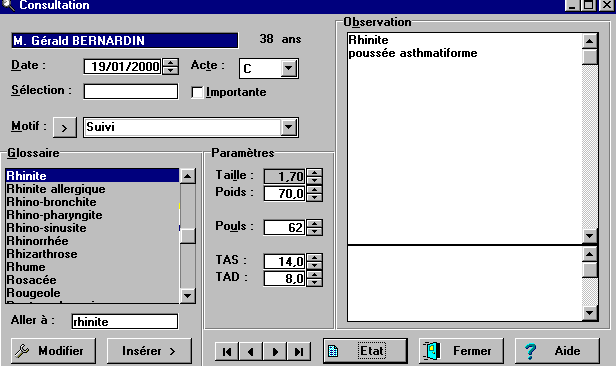Decrease the TAS value

314,265
